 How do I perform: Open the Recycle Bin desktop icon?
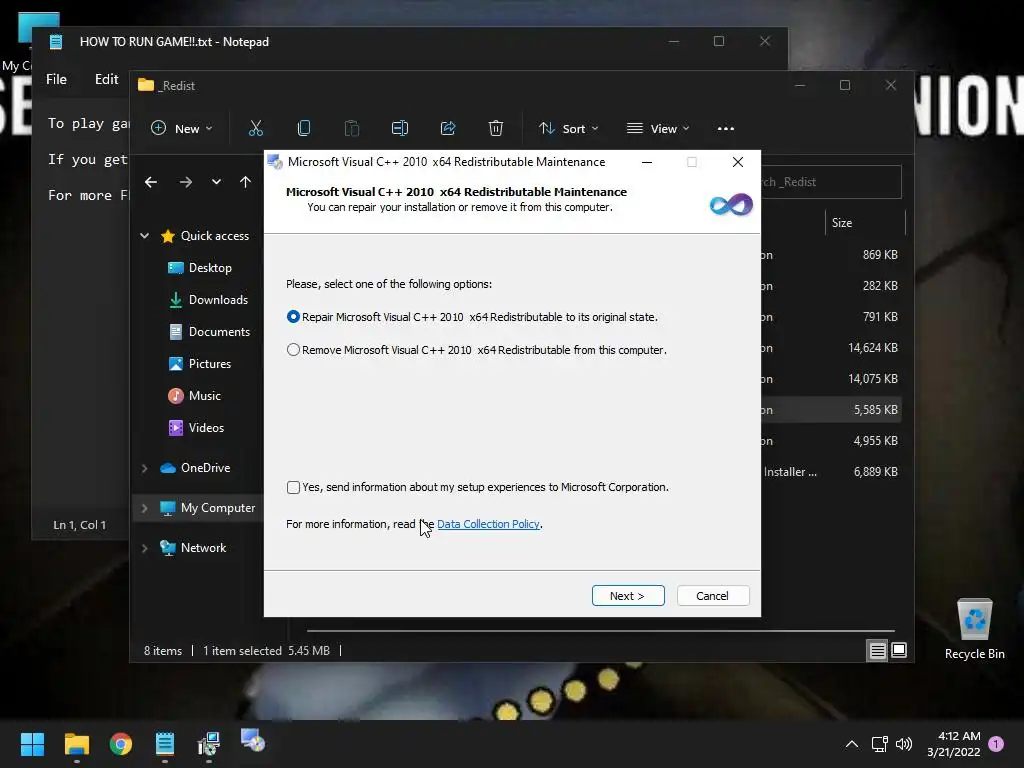pyautogui.click(x=974, y=628)
